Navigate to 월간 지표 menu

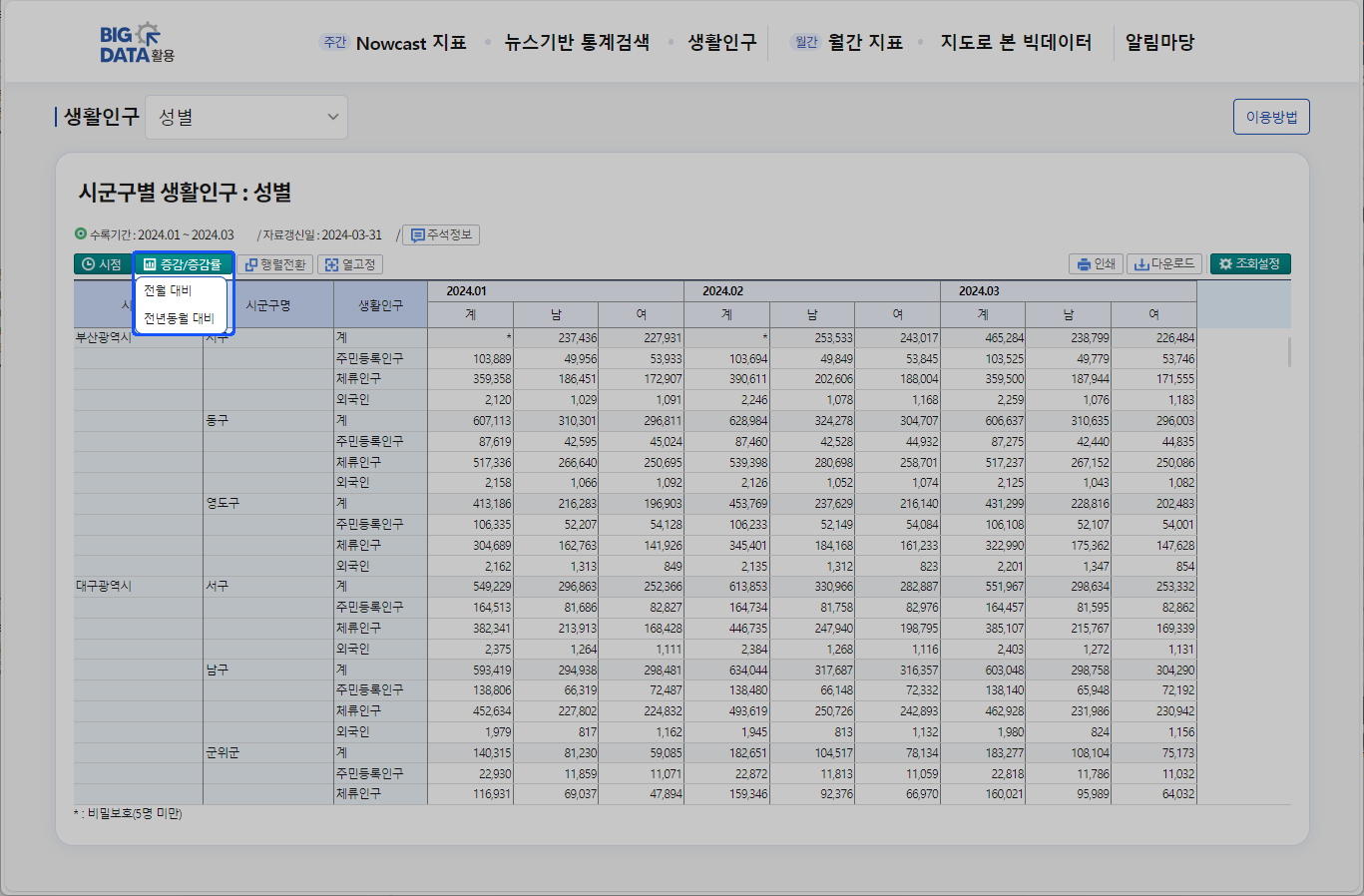coord(864,43)
